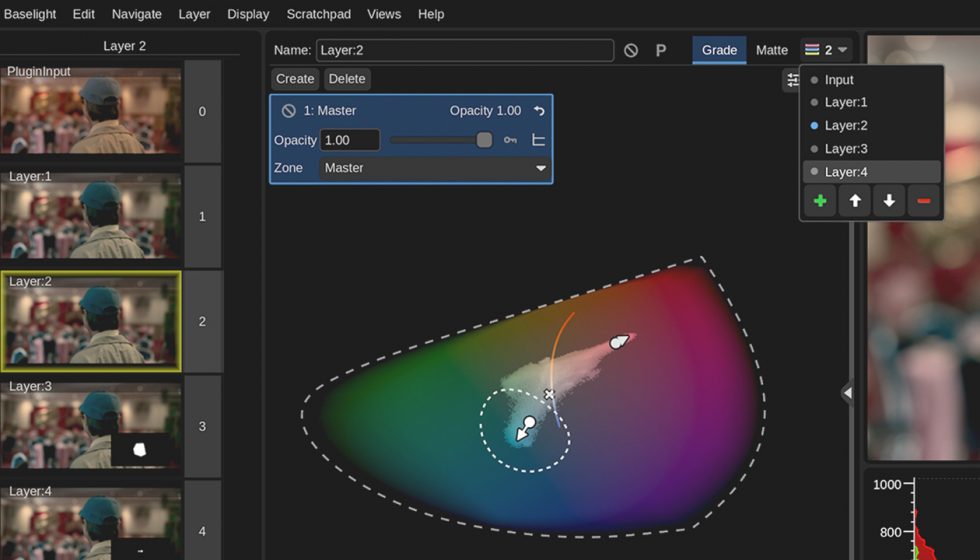Select the PluginInput thumbnail
The width and height of the screenshot is (980, 560).
tap(91, 110)
